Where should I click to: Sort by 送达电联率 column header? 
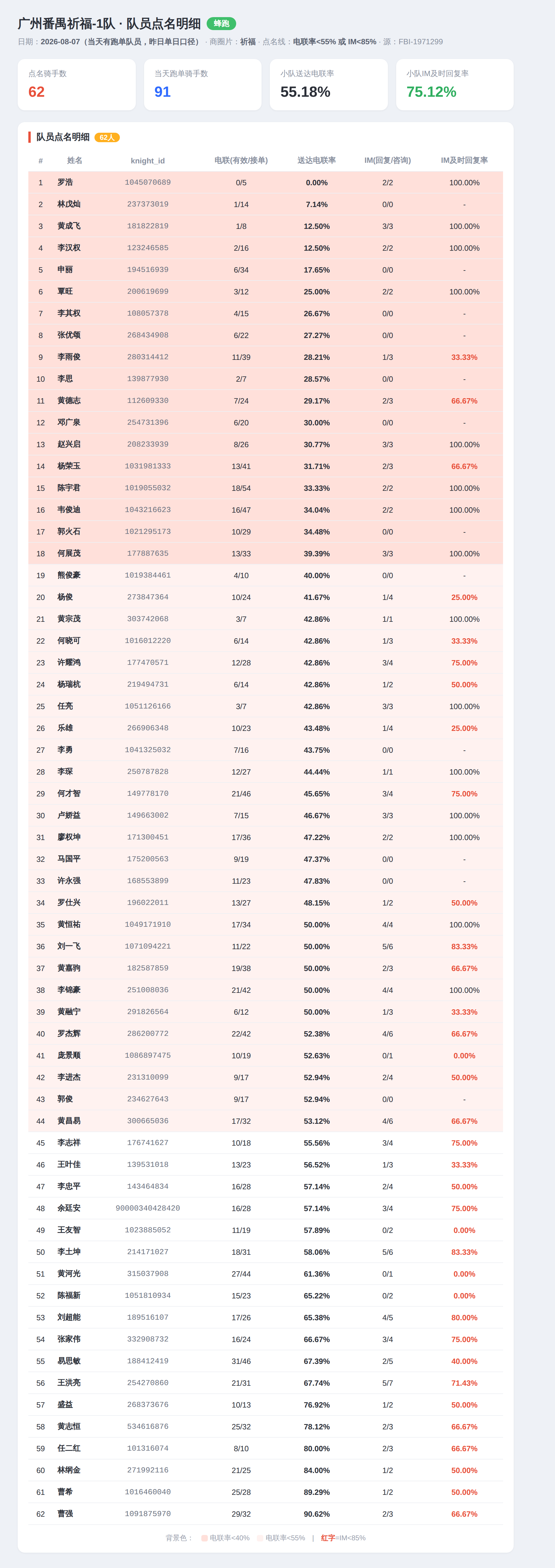click(317, 161)
